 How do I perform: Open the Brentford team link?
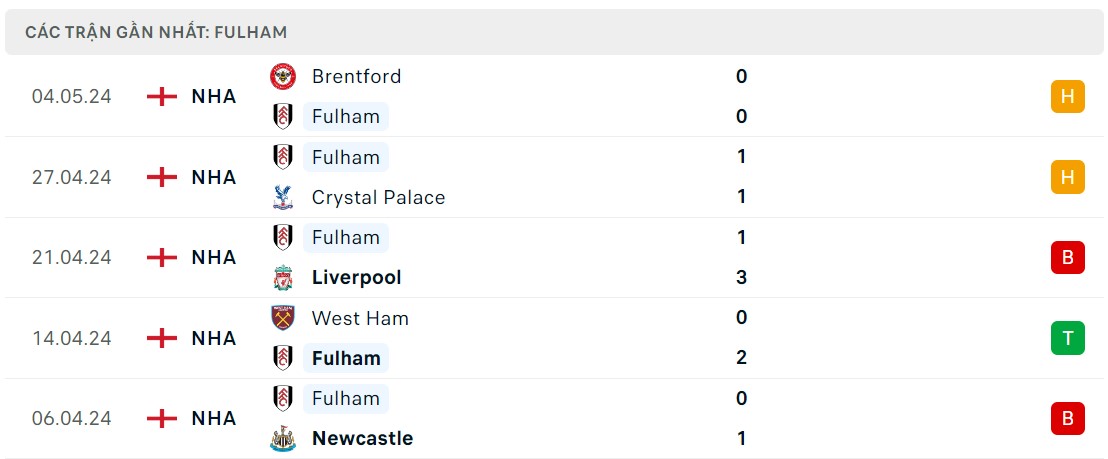coord(356,77)
